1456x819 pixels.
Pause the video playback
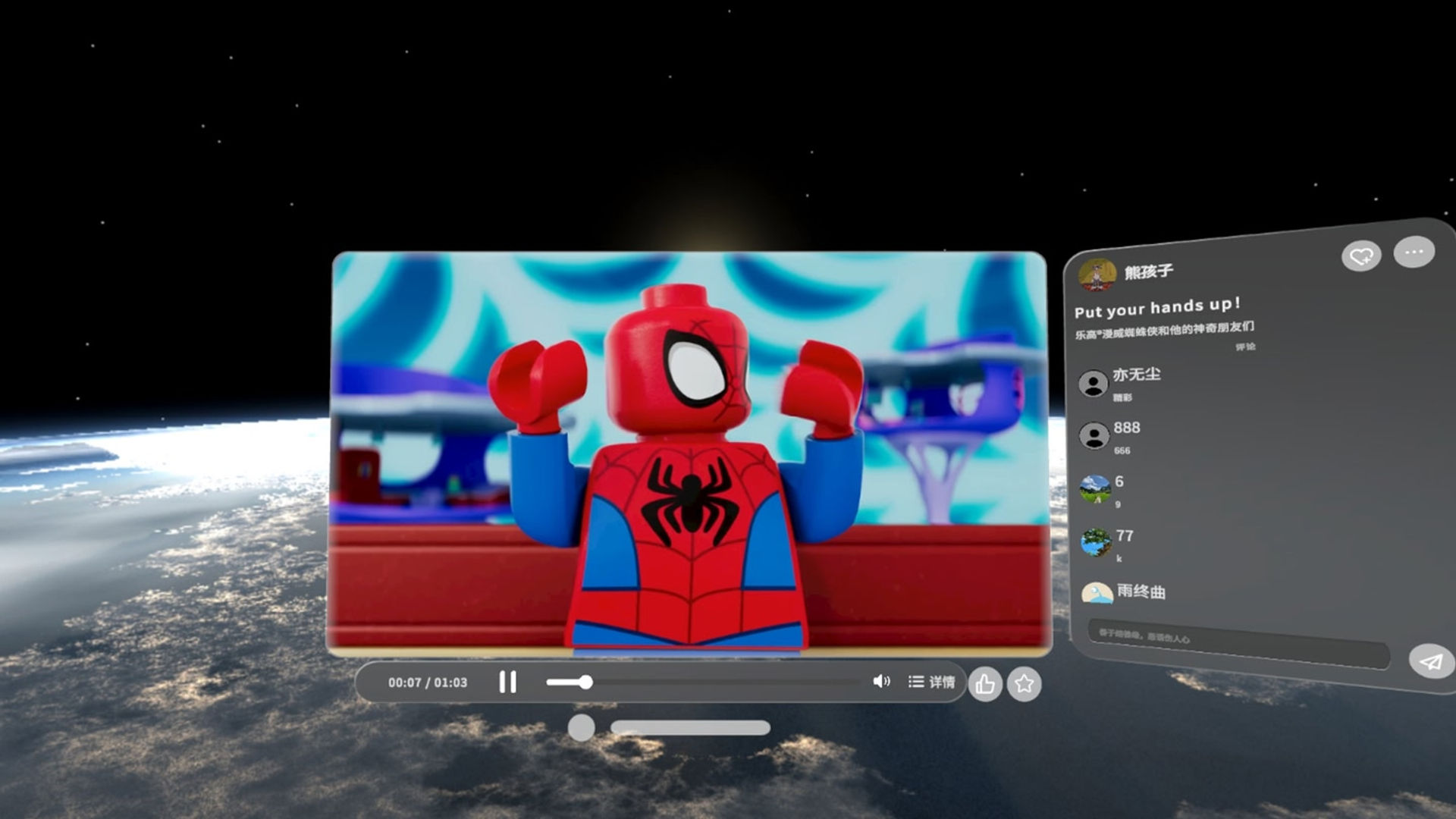tap(507, 682)
